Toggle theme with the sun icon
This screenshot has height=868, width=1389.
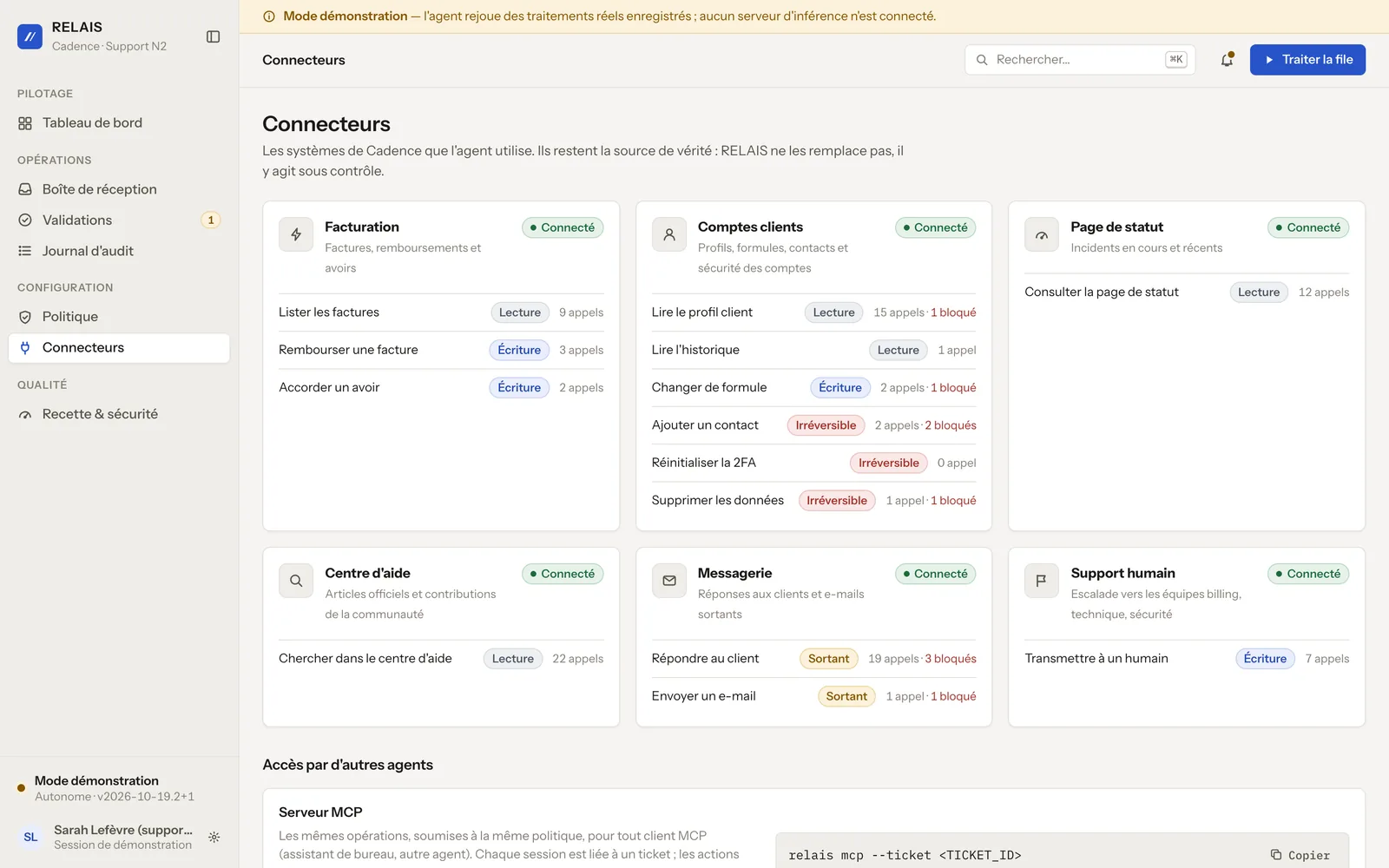[x=214, y=838]
